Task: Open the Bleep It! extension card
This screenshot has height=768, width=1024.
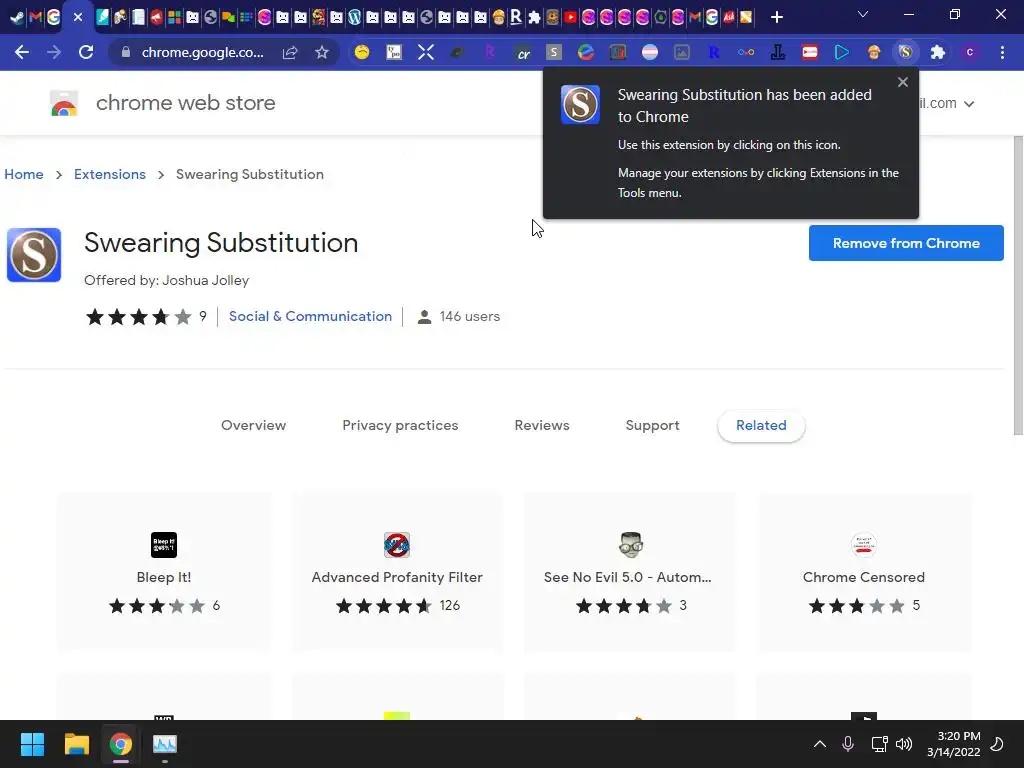Action: click(x=164, y=572)
